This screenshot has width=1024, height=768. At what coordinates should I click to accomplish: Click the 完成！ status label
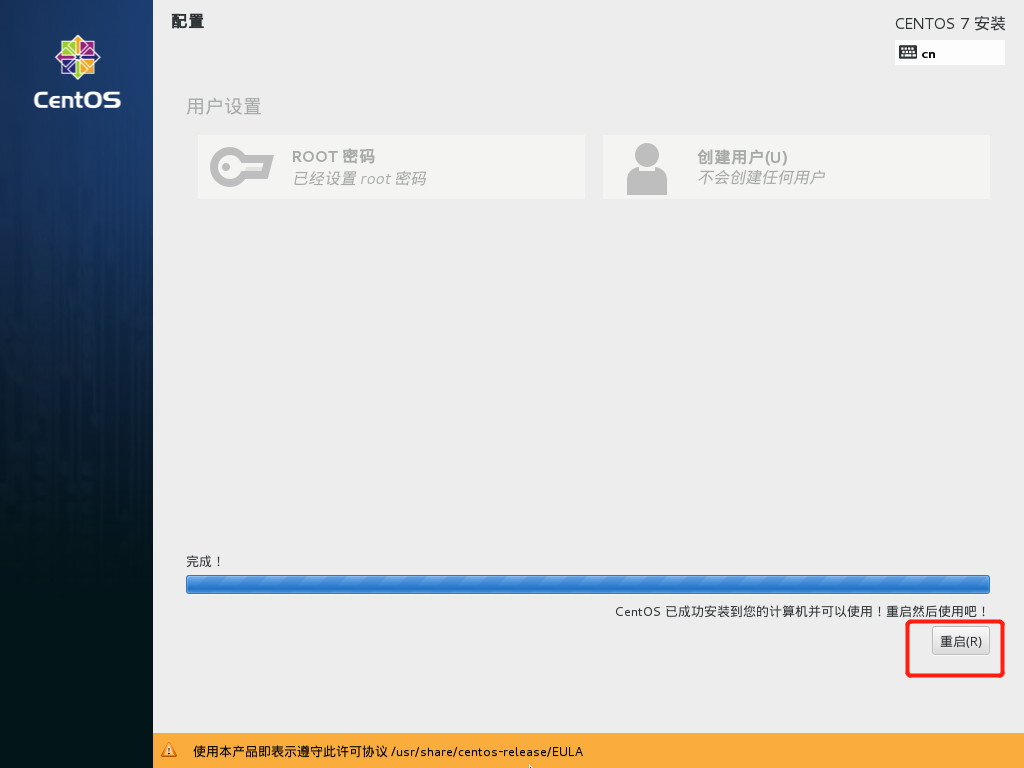[x=205, y=562]
